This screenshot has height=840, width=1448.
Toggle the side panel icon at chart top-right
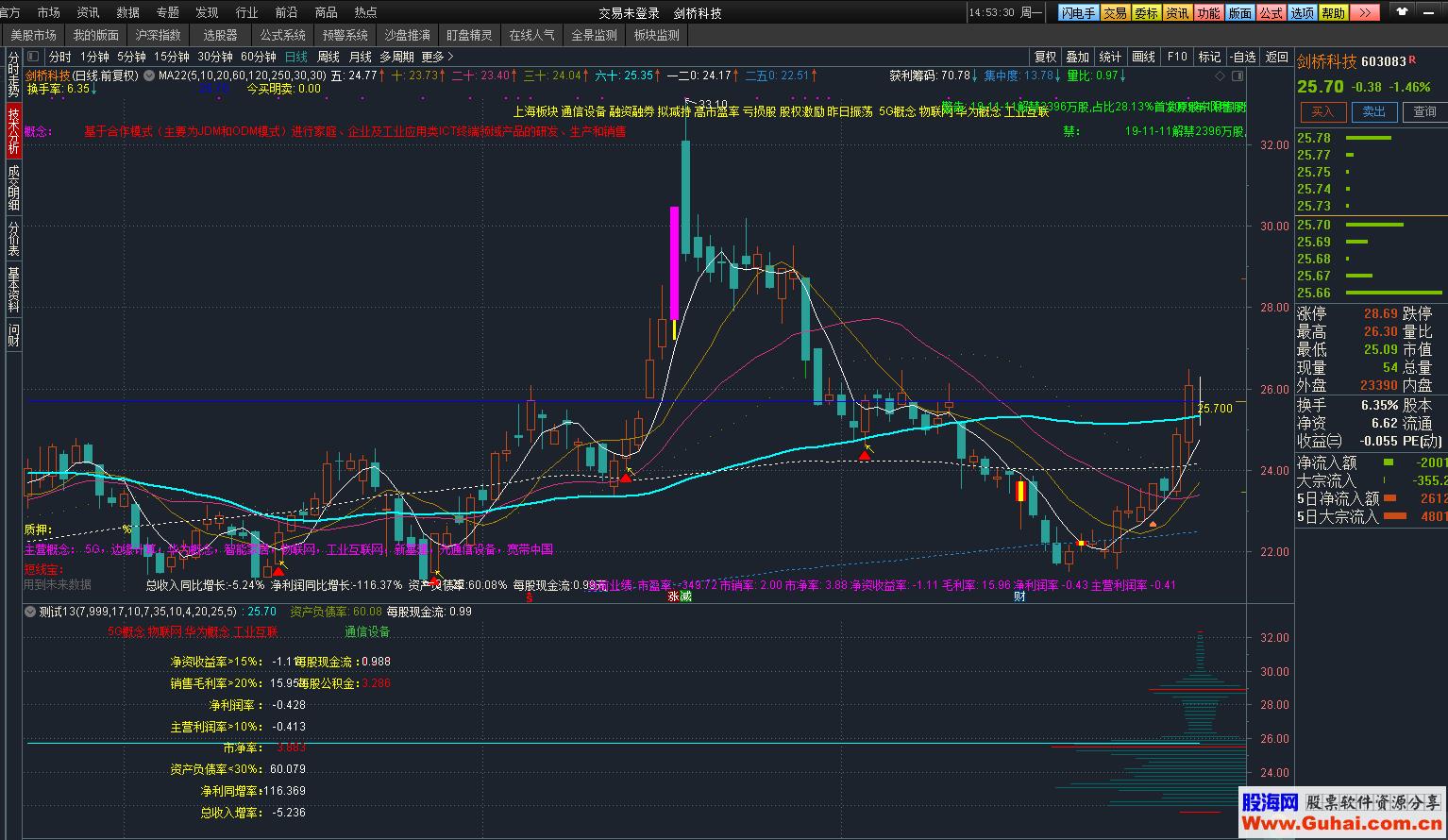tap(1238, 76)
